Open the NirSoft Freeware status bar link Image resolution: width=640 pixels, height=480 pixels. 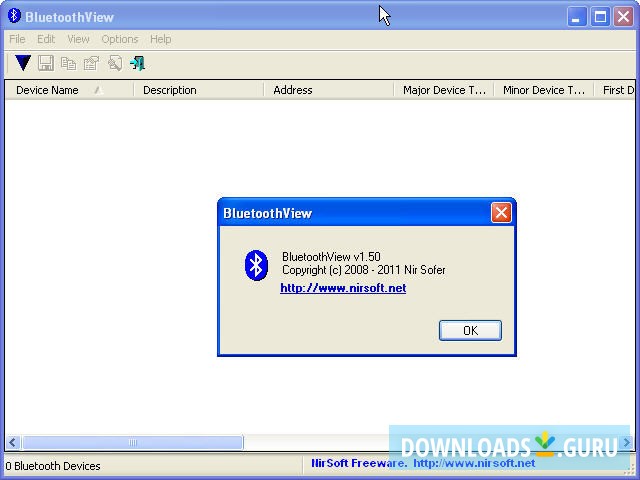423,463
